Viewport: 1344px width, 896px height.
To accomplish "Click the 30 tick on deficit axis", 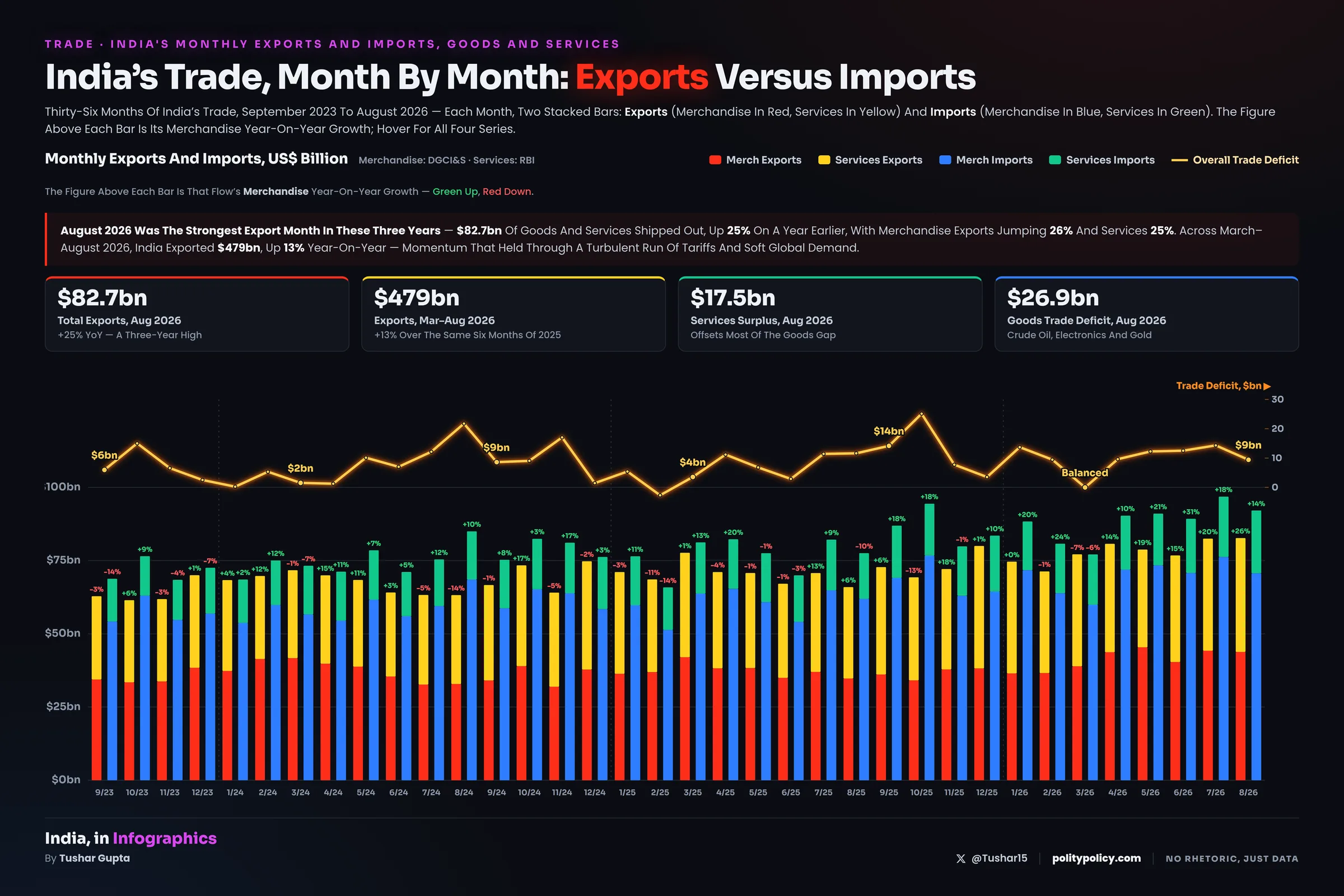I will coord(1278,399).
